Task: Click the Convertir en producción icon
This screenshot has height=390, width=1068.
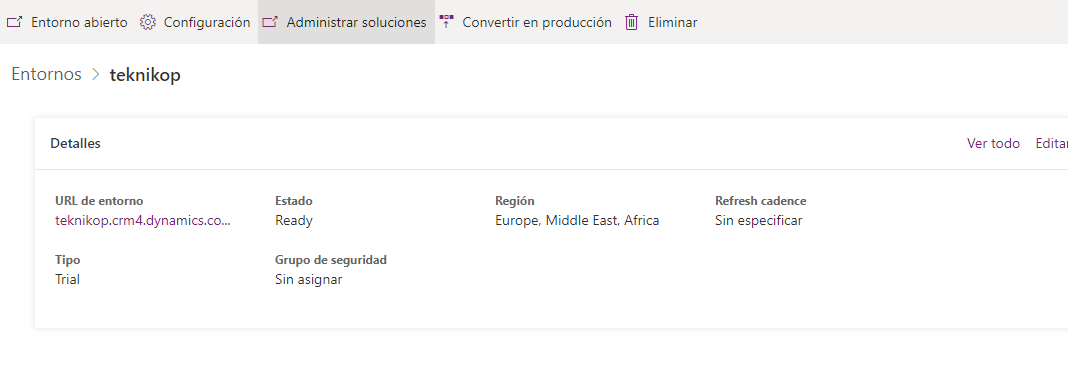Action: pyautogui.click(x=447, y=22)
